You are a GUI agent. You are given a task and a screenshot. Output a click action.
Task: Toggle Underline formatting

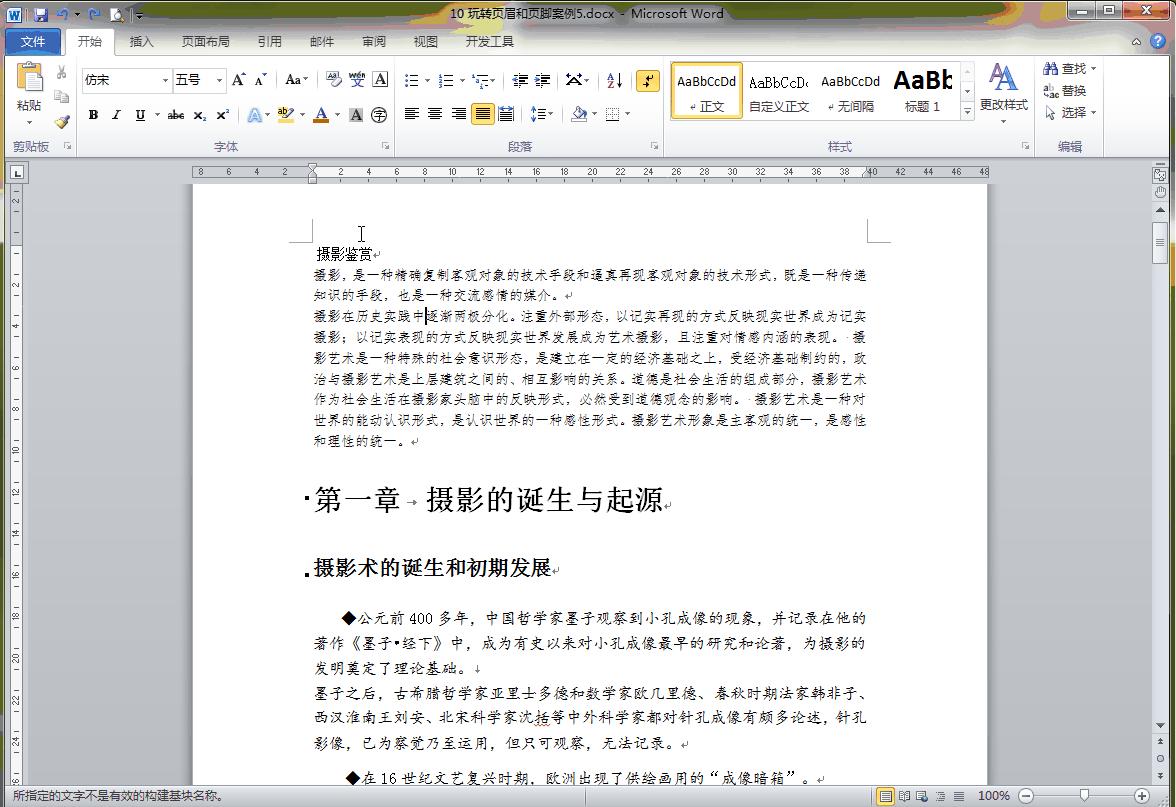pyautogui.click(x=140, y=115)
